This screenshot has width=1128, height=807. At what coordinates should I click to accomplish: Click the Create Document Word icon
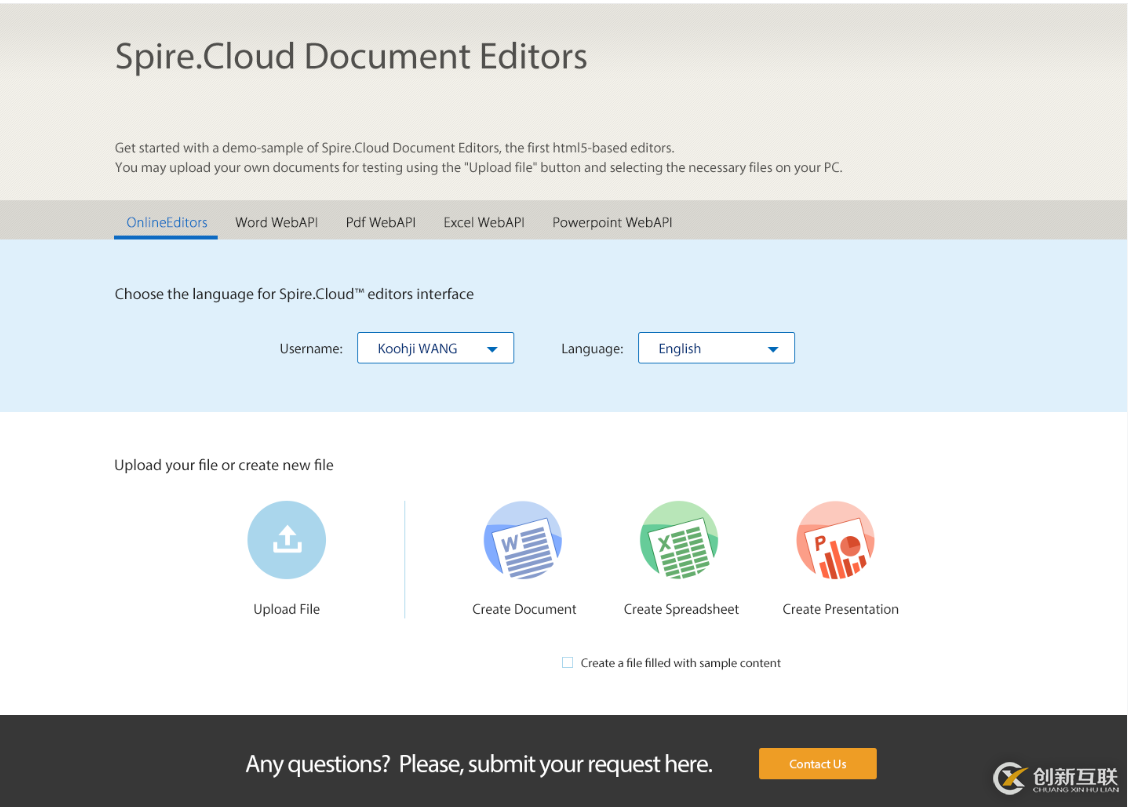coord(523,539)
